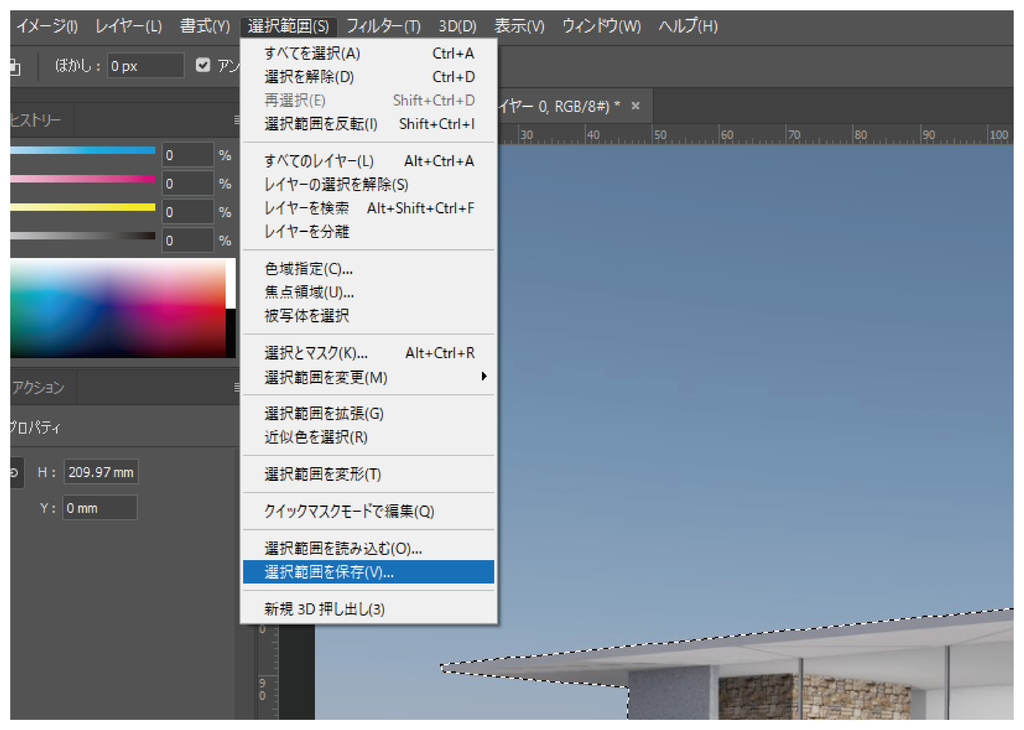Image resolution: width=1024 pixels, height=730 pixels.
Task: Click the yellow percentage value field
Action: [187, 212]
